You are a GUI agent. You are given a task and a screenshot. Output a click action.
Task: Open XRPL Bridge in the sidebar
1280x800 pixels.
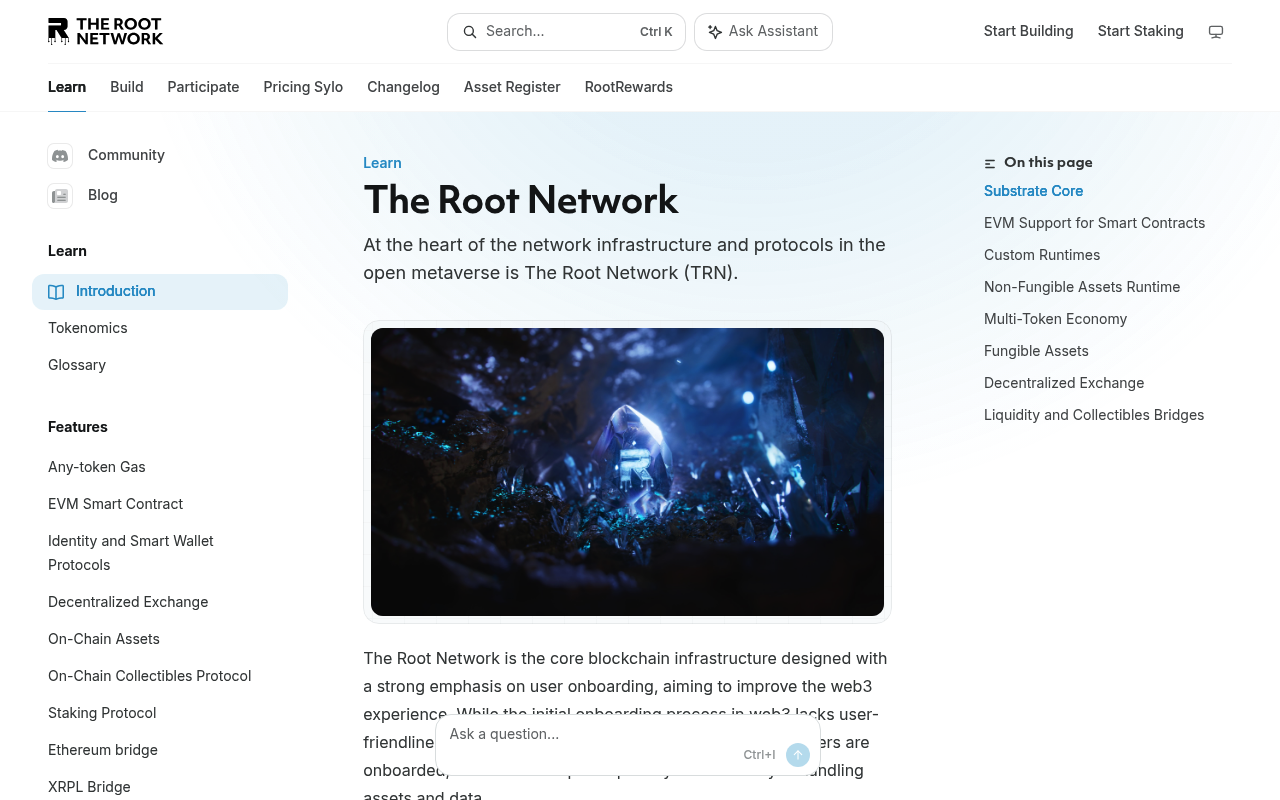click(89, 787)
